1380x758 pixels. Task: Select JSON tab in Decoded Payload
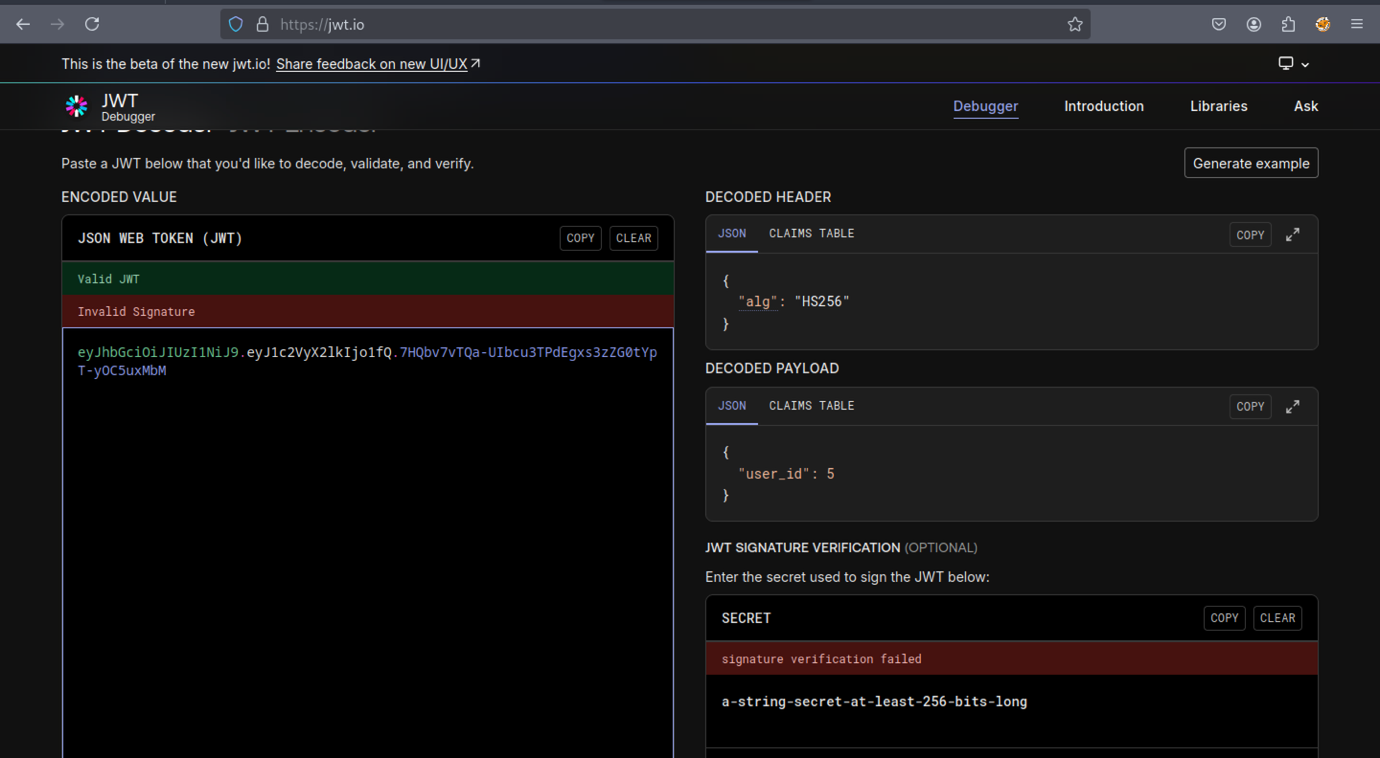point(732,406)
